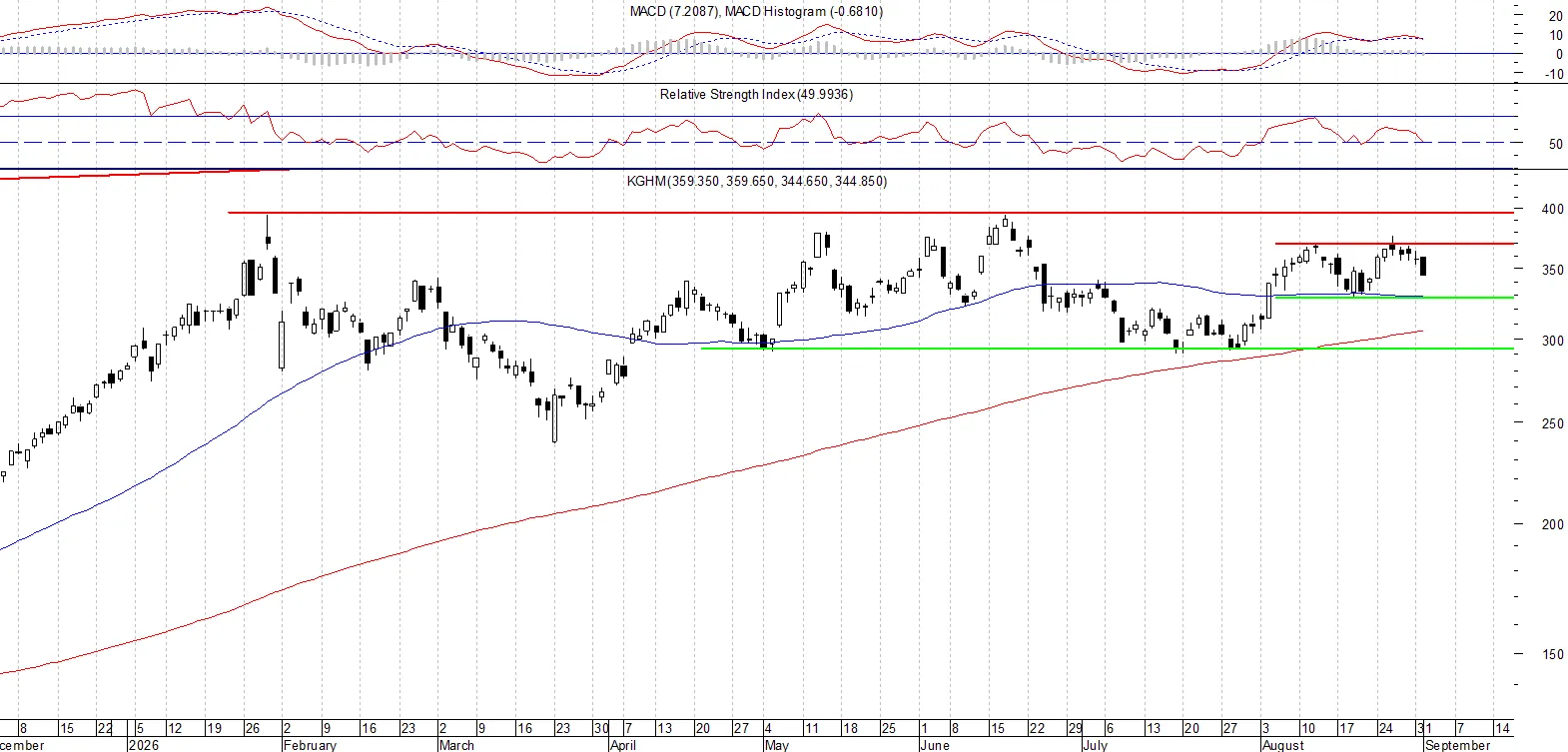
Task: Click the June month label
Action: pos(934,745)
